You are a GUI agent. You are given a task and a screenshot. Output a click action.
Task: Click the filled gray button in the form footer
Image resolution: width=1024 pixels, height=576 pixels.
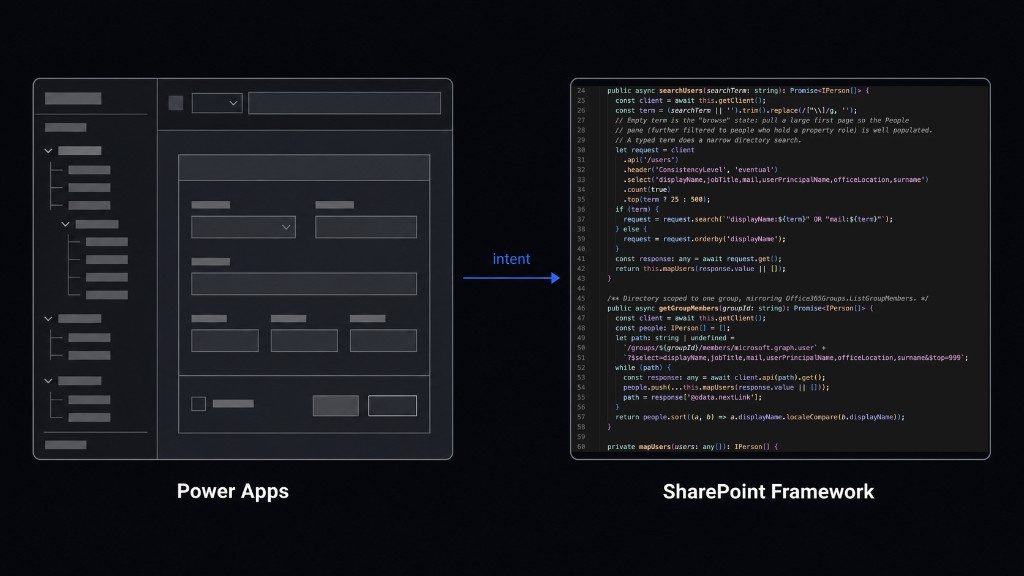click(336, 406)
